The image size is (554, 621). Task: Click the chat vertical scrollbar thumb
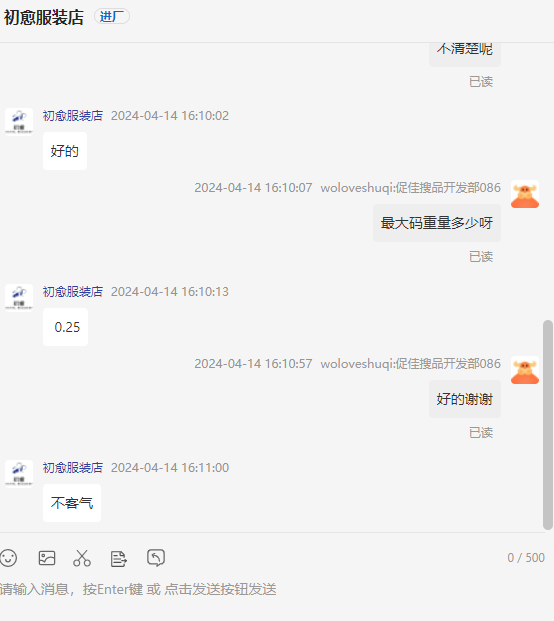(548, 425)
